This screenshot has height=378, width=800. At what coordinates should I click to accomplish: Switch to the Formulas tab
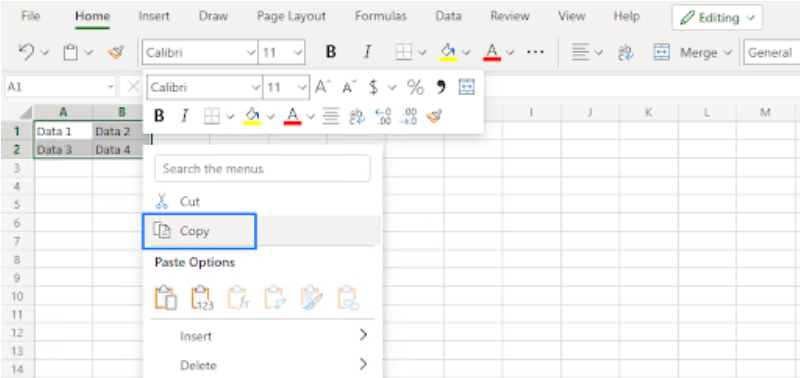click(381, 16)
